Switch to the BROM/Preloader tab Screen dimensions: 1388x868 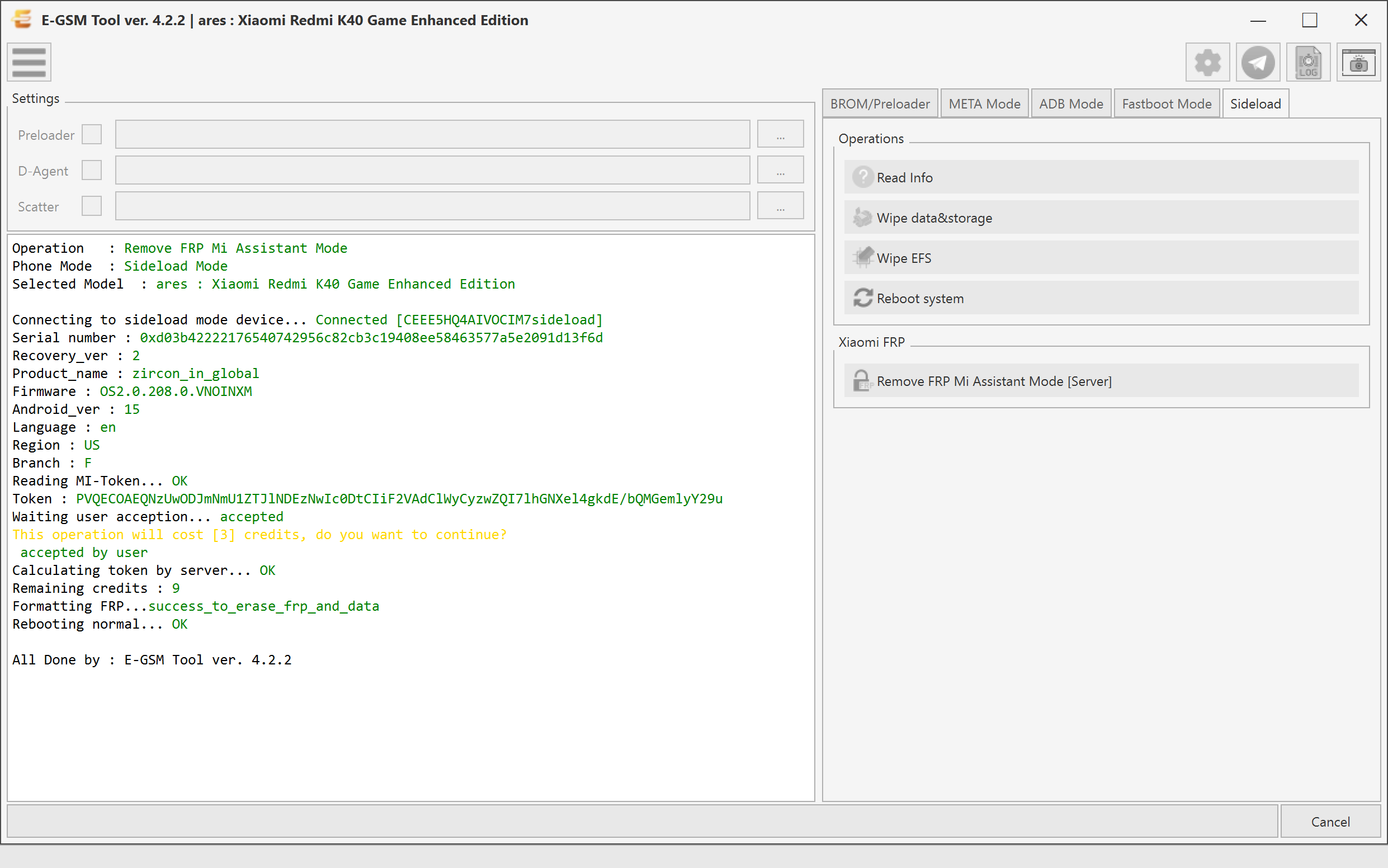[x=880, y=104]
